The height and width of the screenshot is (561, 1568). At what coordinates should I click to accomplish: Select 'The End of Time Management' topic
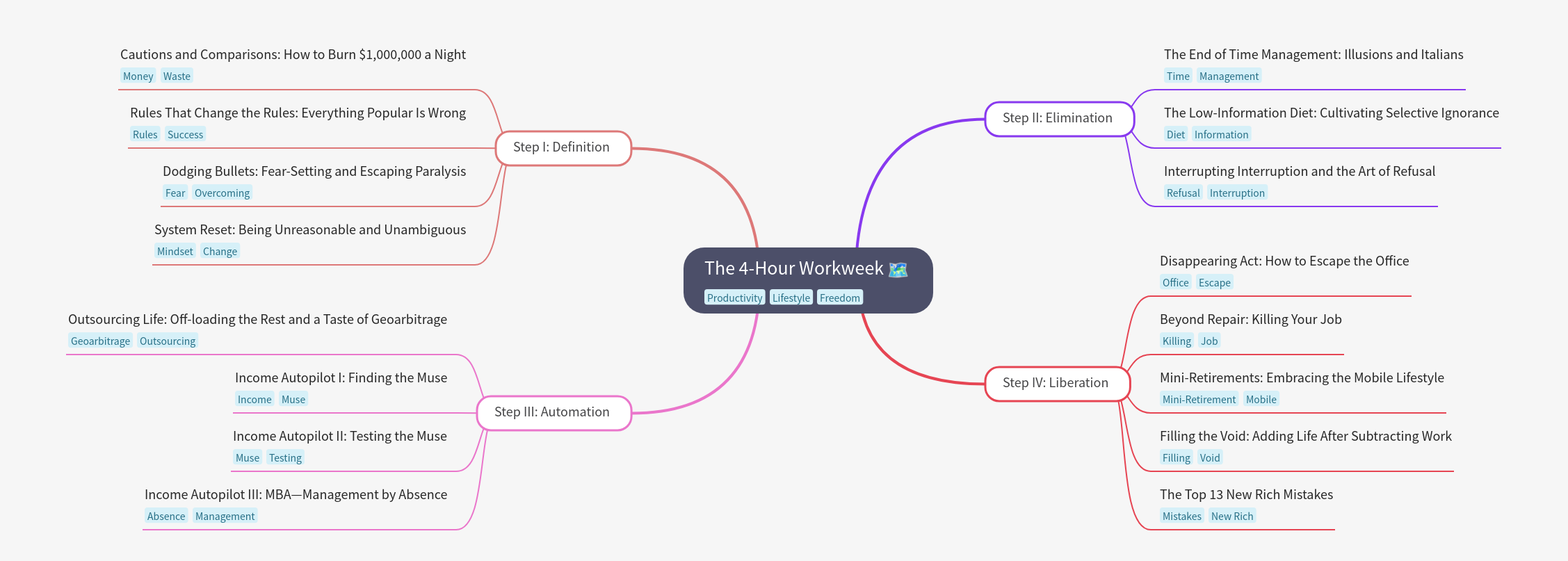click(x=1314, y=54)
